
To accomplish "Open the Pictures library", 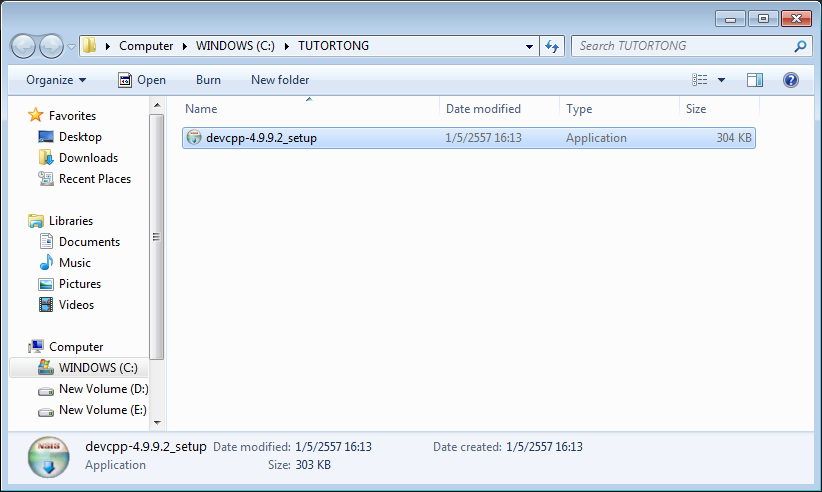I will pyautogui.click(x=80, y=283).
